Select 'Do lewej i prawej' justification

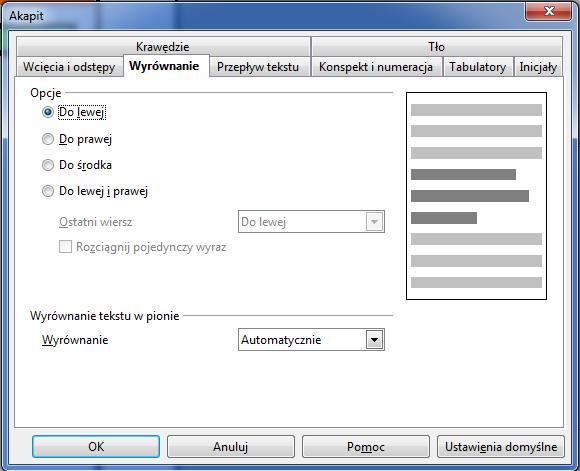pyautogui.click(x=48, y=191)
